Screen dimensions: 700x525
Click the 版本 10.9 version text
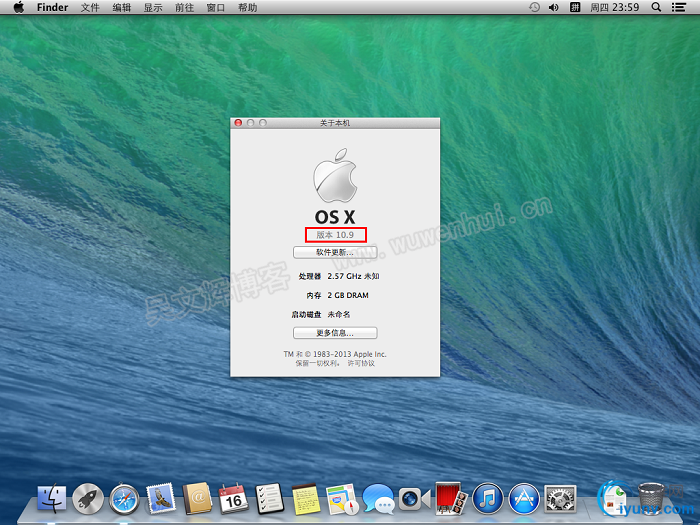(x=335, y=235)
